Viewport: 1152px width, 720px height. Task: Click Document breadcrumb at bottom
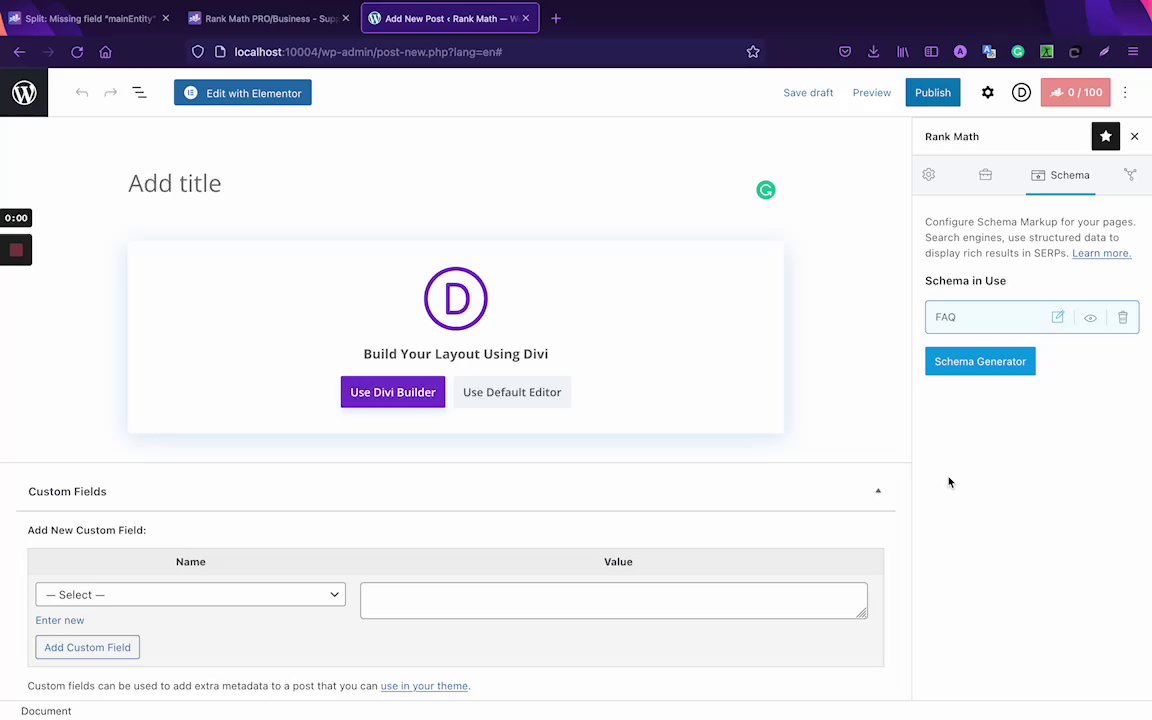(46, 710)
